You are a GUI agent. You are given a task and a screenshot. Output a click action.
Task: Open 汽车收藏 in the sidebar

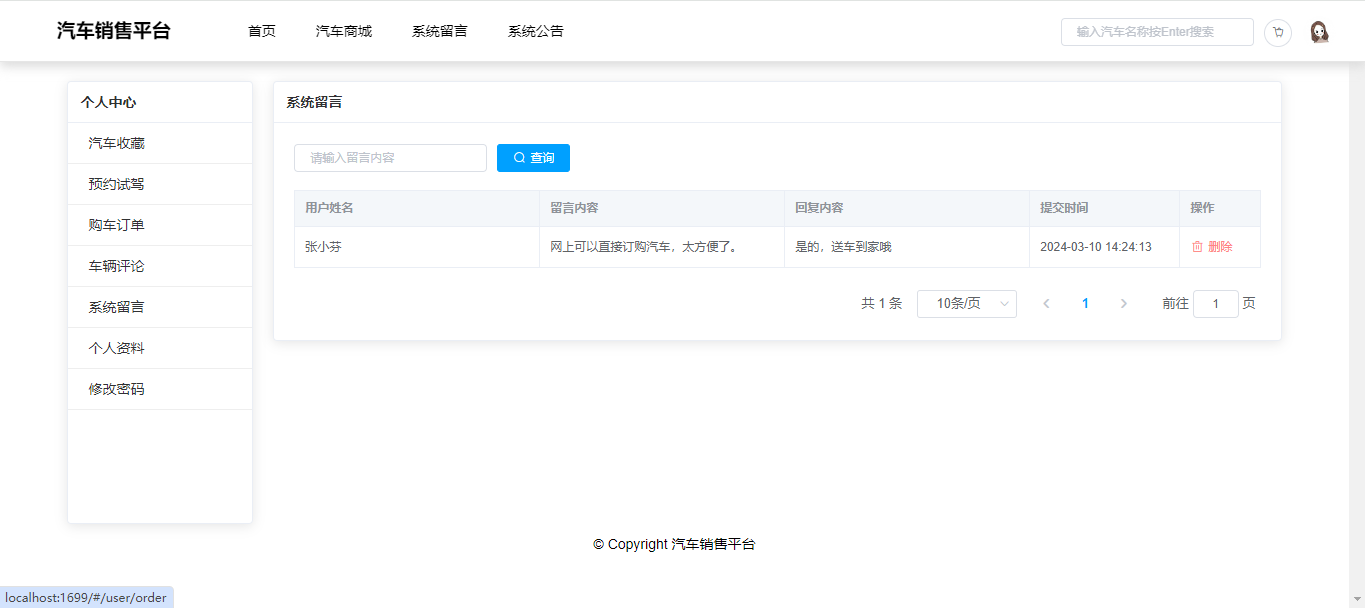click(117, 143)
